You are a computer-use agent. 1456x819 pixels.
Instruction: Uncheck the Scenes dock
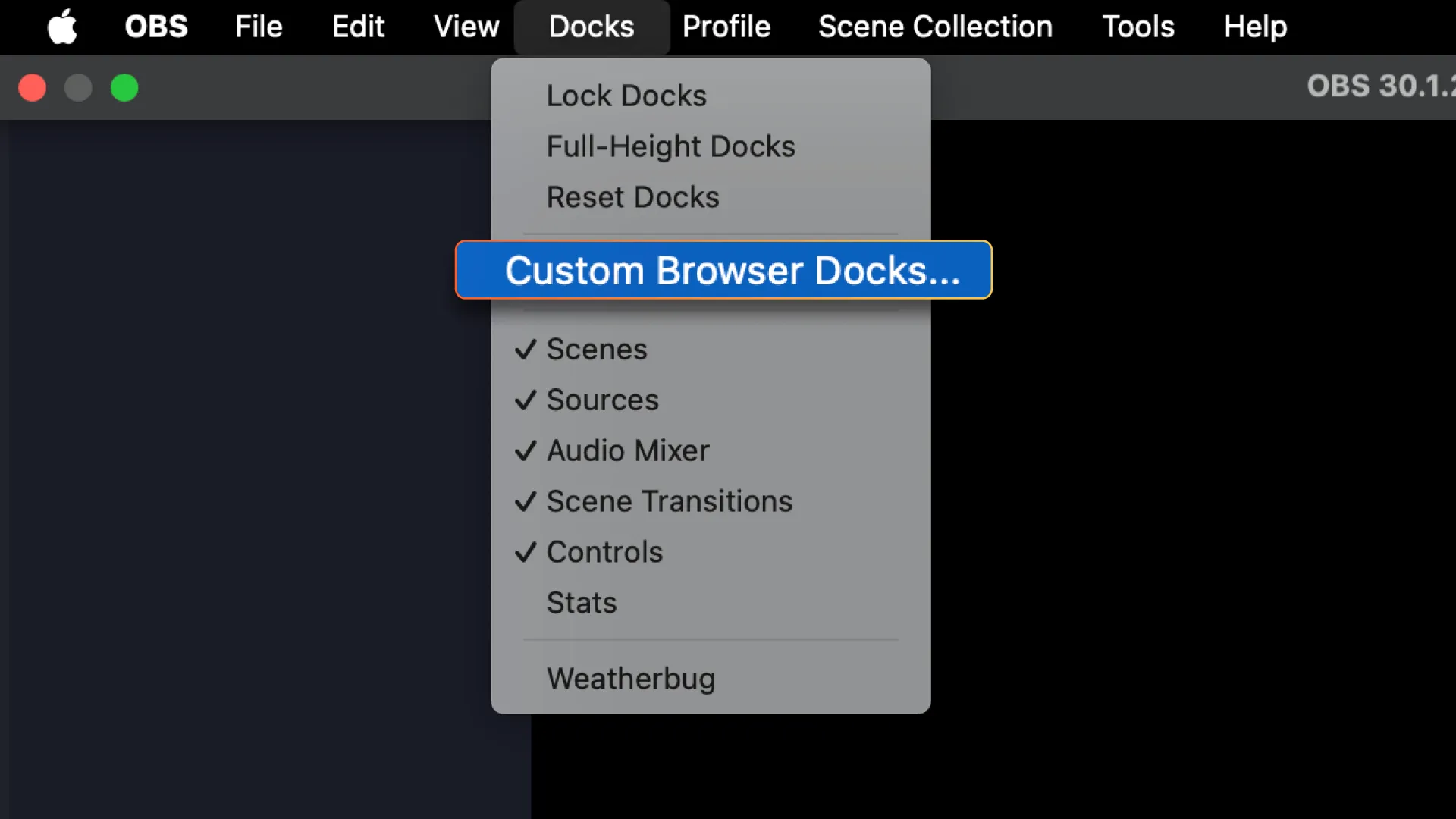pos(711,350)
